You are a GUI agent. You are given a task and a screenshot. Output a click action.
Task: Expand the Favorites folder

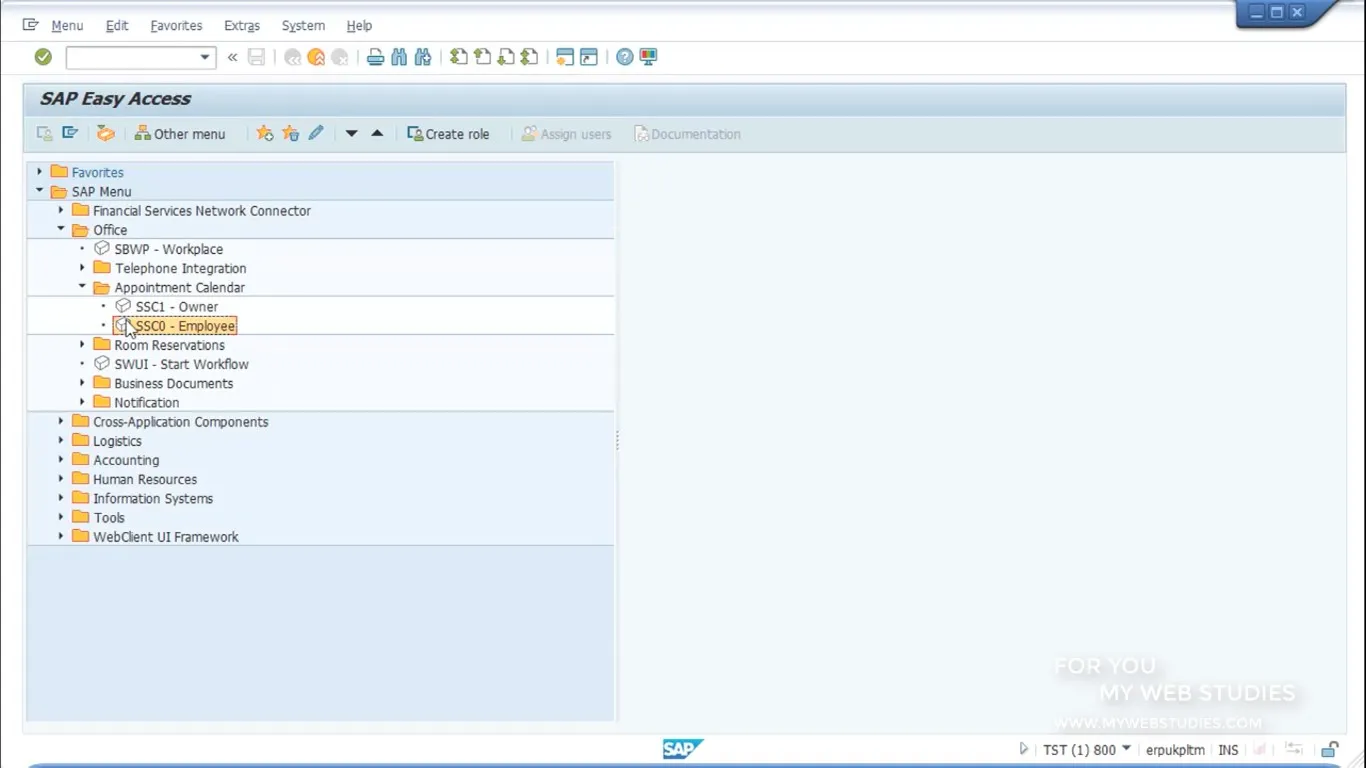[40, 172]
